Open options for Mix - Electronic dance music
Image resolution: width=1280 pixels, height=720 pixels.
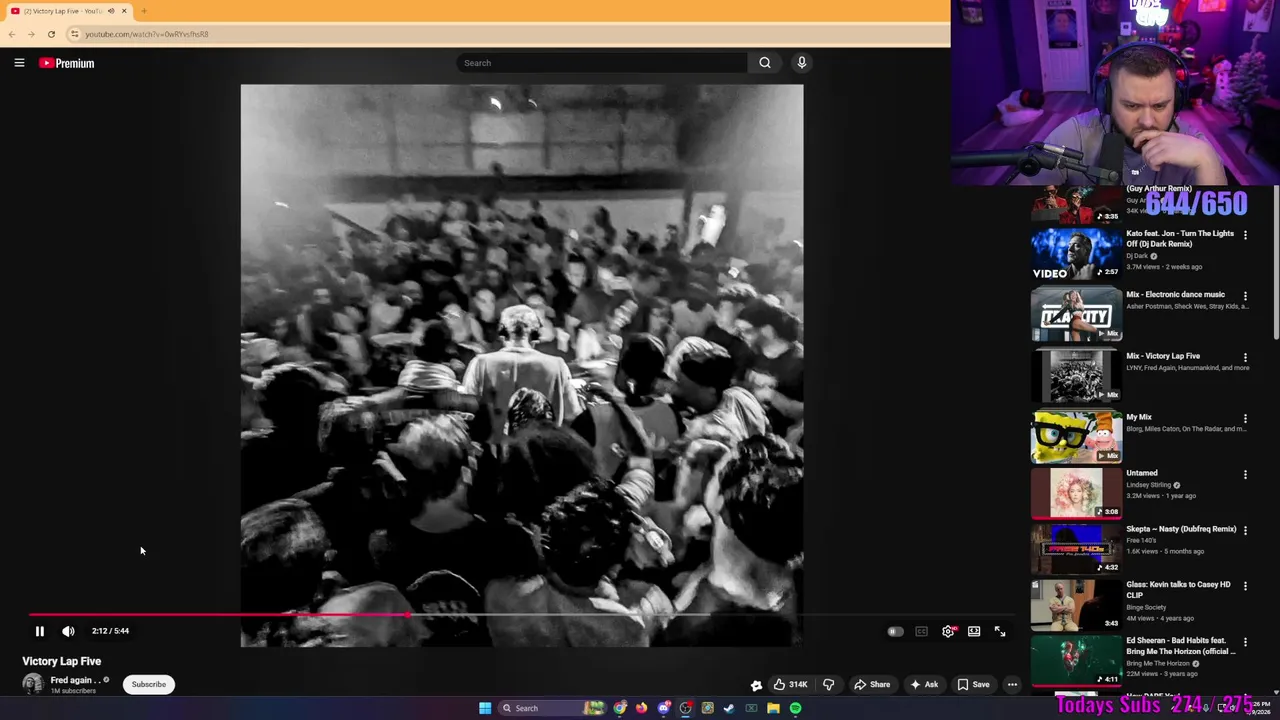tap(1245, 296)
